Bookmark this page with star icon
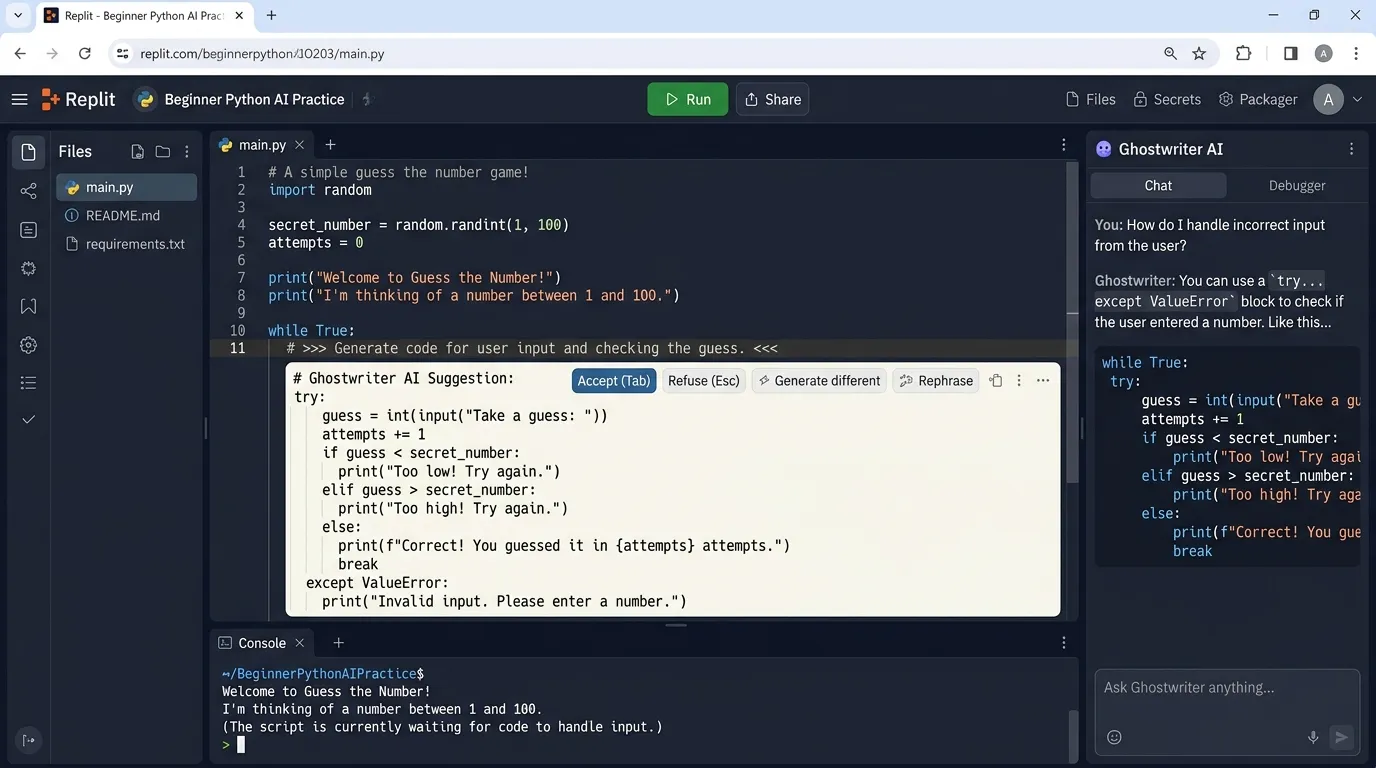The image size is (1376, 768). [1199, 54]
